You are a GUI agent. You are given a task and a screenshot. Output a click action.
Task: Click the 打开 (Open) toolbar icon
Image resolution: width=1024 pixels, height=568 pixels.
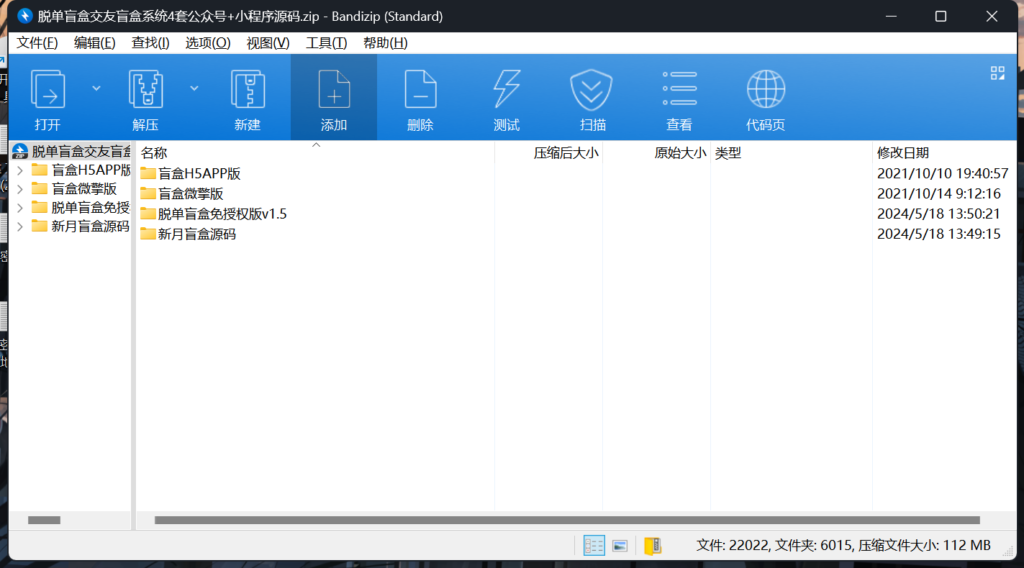coord(48,90)
